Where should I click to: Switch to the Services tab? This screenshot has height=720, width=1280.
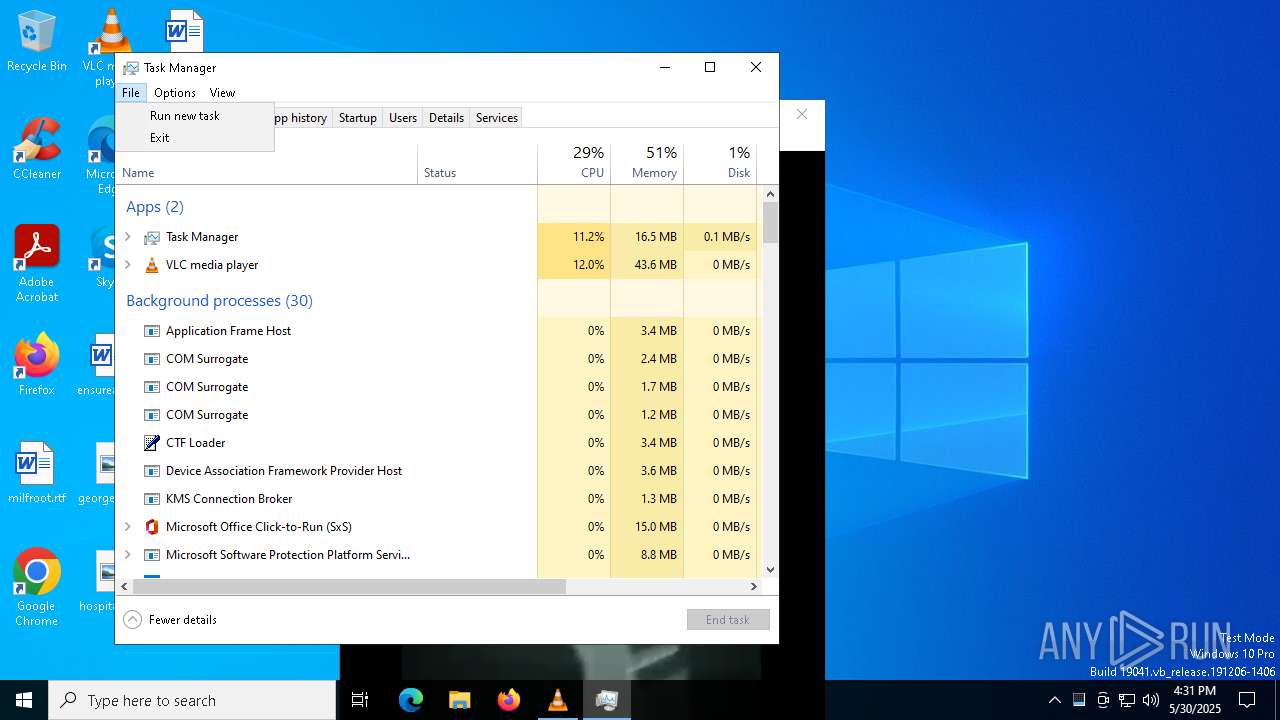tap(497, 118)
